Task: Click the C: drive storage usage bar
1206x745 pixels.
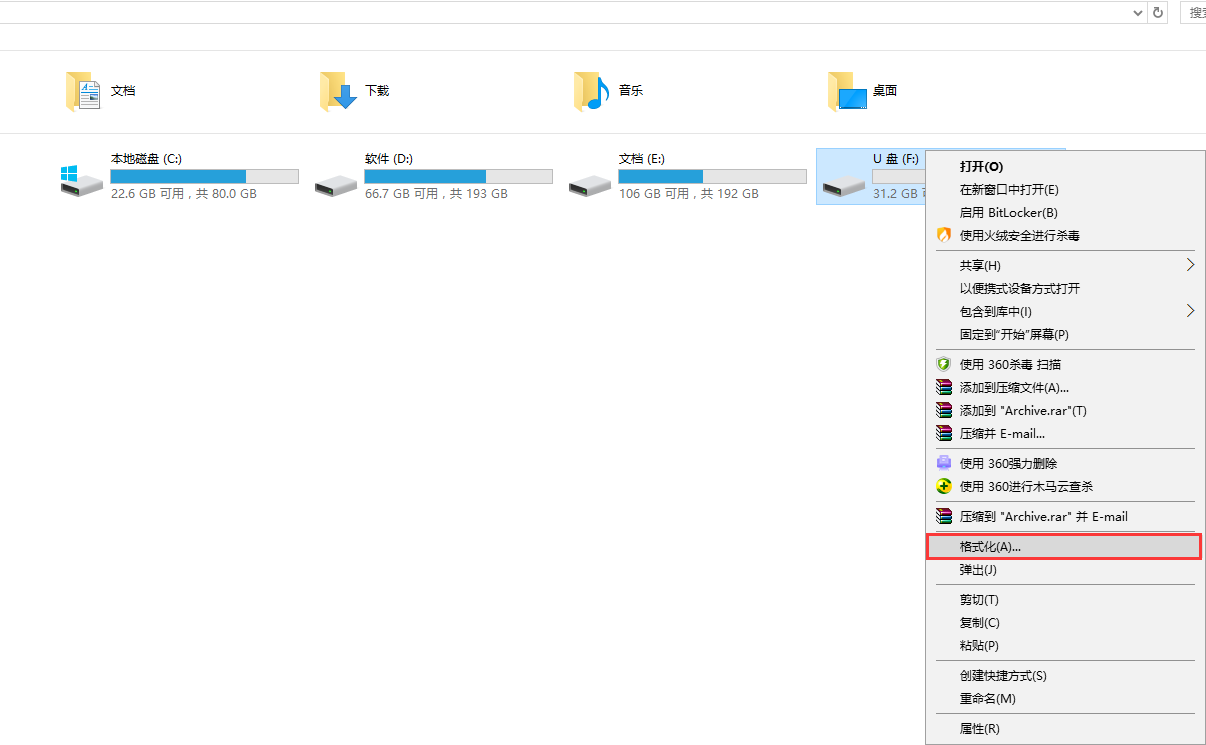Action: coord(204,177)
